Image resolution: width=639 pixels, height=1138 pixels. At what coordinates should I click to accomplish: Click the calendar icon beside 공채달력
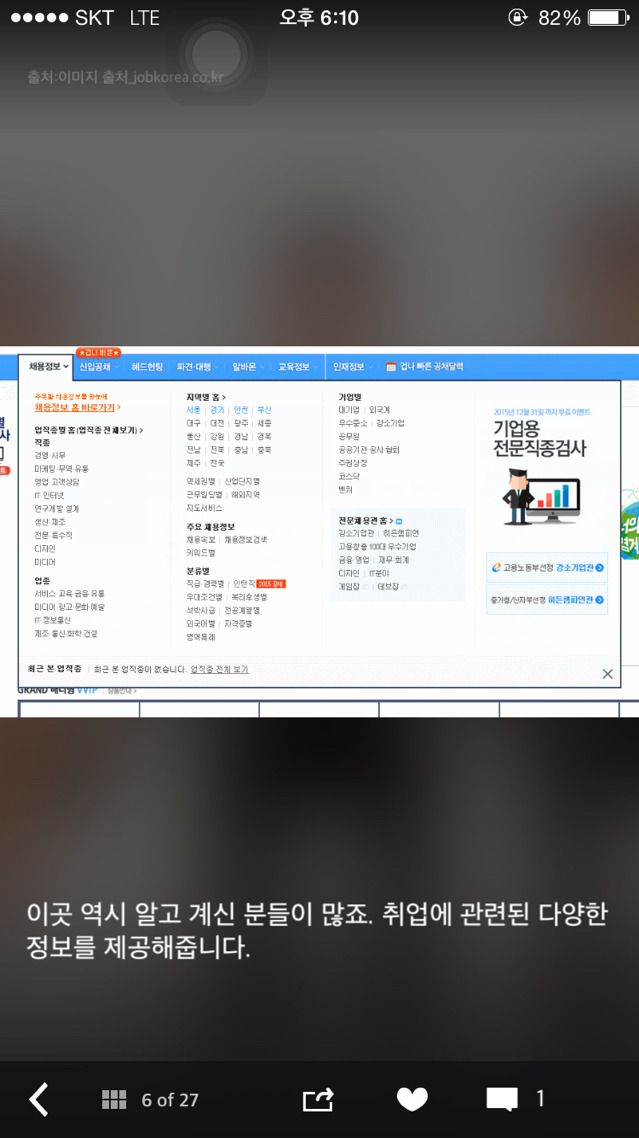(391, 367)
